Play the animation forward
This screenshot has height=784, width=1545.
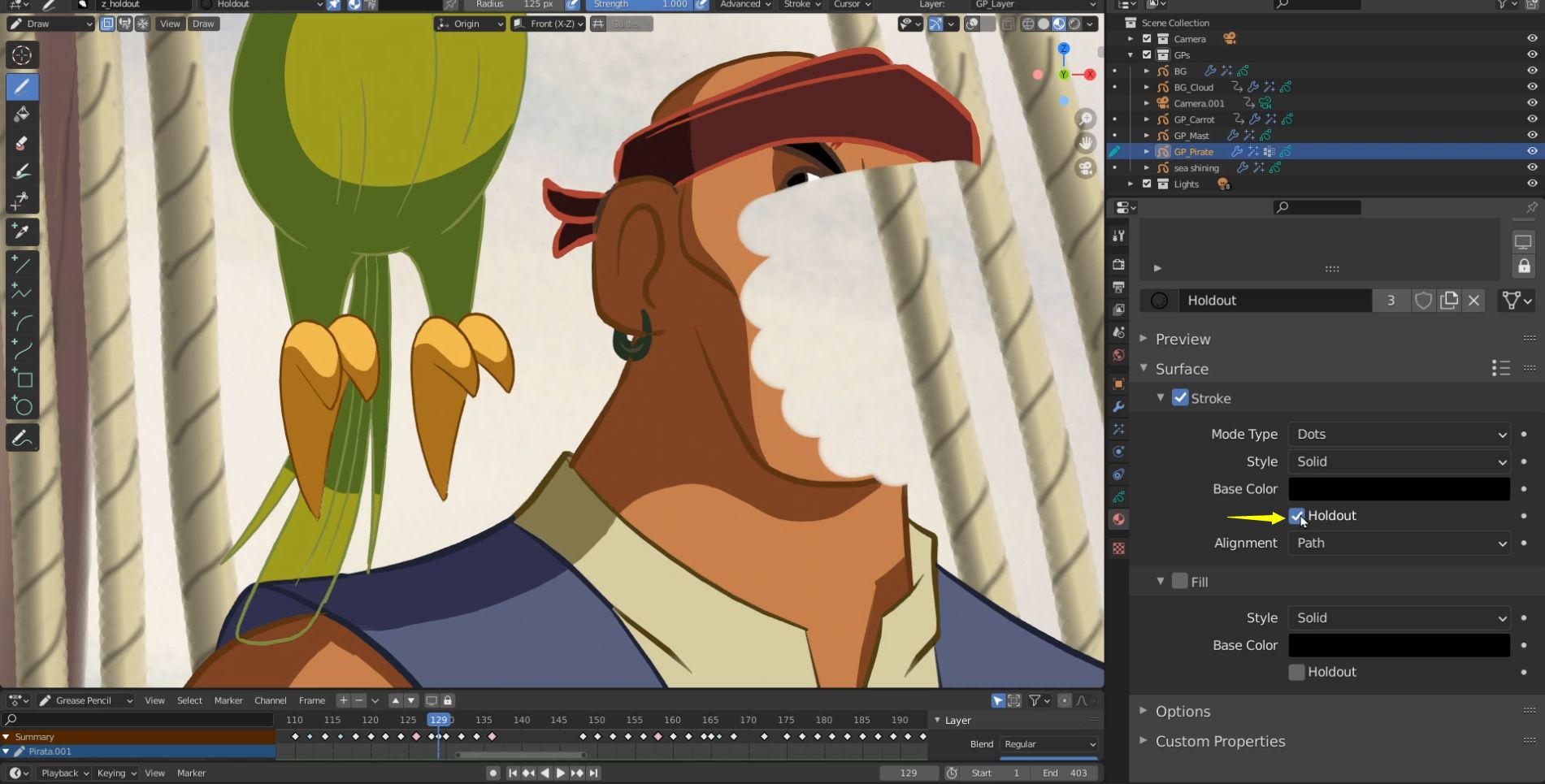pyautogui.click(x=561, y=773)
